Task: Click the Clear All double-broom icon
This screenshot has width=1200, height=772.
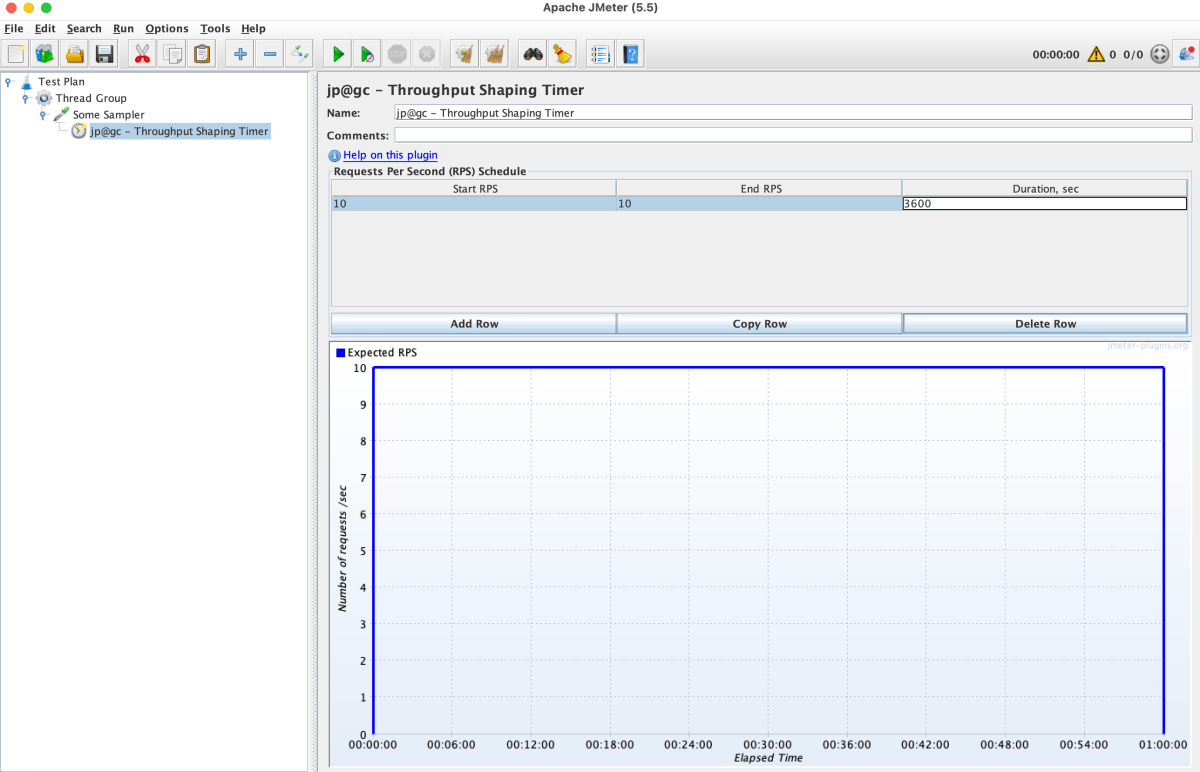Action: click(x=494, y=54)
